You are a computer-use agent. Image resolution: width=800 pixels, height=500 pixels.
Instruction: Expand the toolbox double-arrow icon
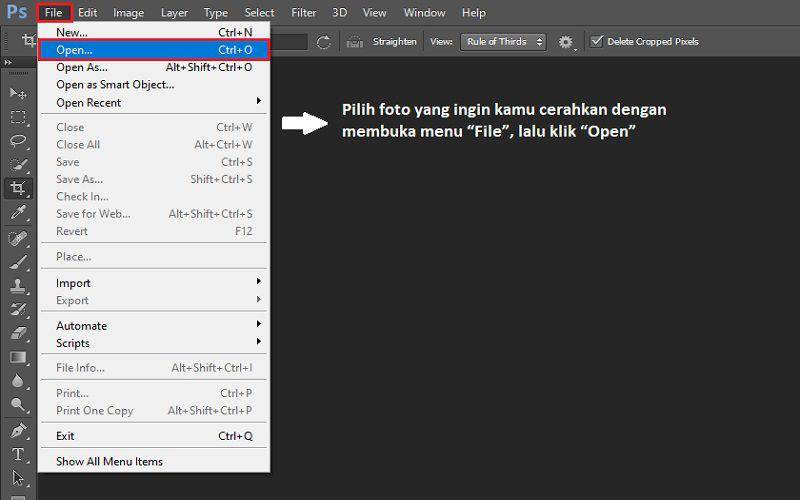[8, 62]
